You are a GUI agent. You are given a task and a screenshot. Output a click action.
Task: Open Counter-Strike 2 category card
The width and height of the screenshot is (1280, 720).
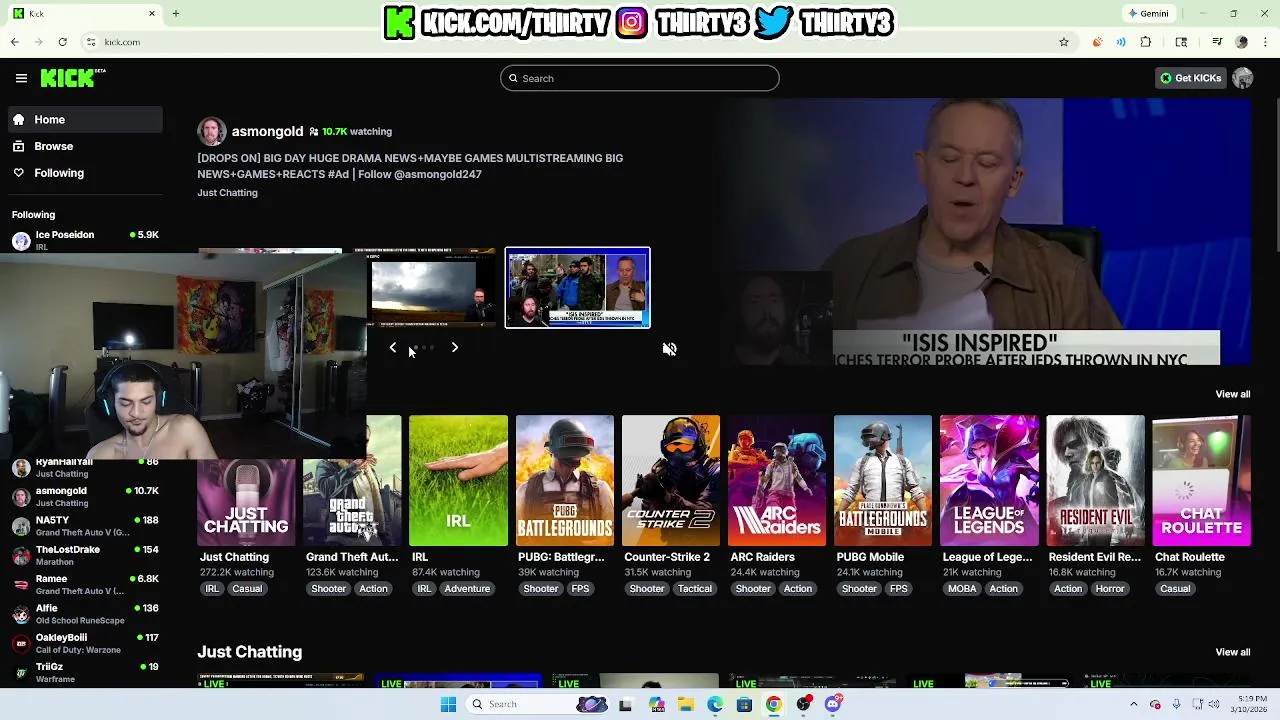coord(670,481)
